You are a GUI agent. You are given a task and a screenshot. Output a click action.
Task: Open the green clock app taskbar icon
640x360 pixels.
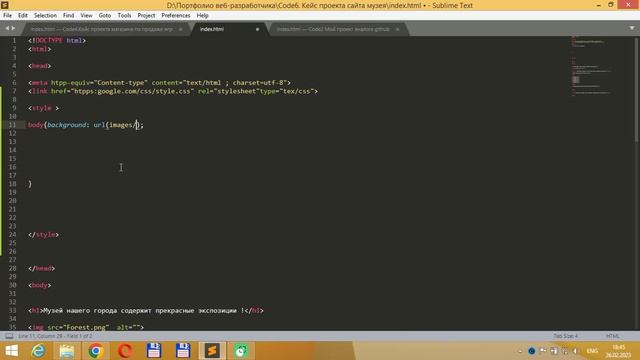[x=241, y=351]
